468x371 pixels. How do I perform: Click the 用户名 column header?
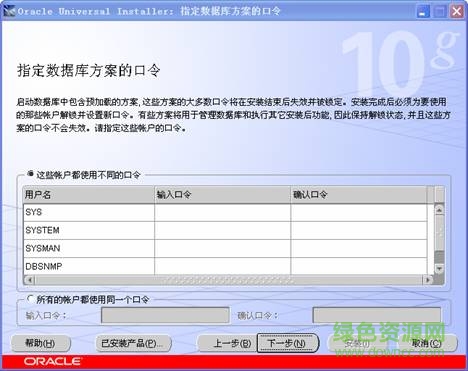point(89,195)
